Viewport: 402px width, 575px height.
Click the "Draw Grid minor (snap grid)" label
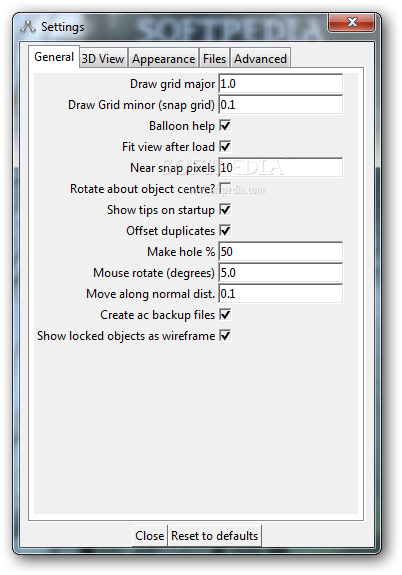pos(141,105)
